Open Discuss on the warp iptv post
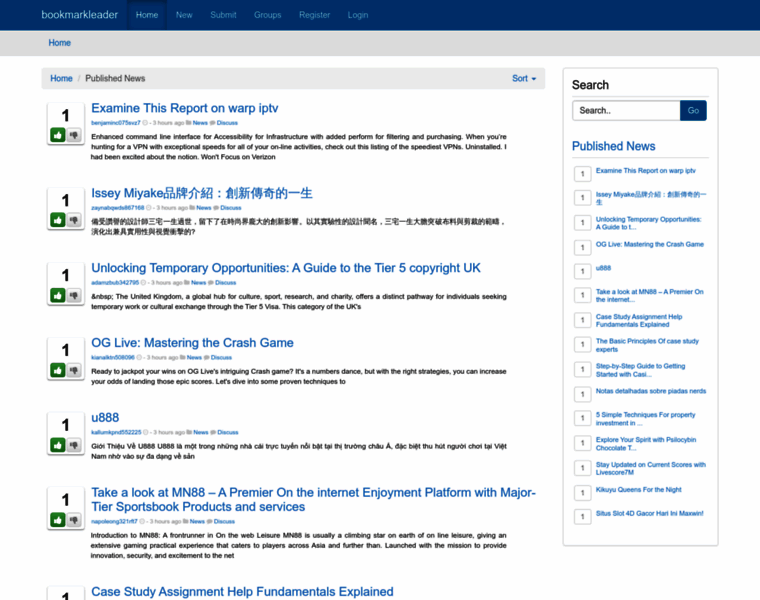 [x=227, y=123]
